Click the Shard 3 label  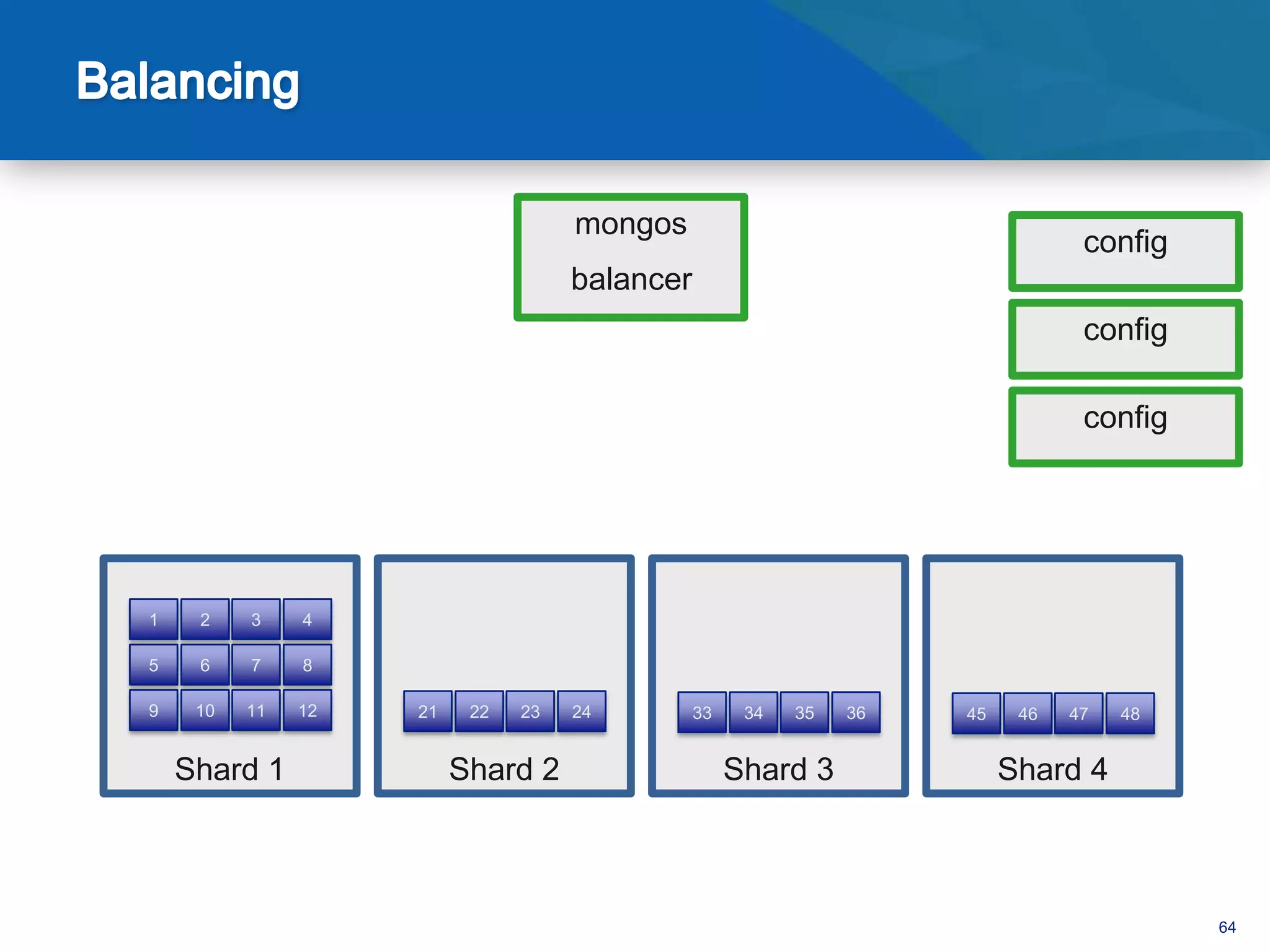pyautogui.click(x=778, y=769)
